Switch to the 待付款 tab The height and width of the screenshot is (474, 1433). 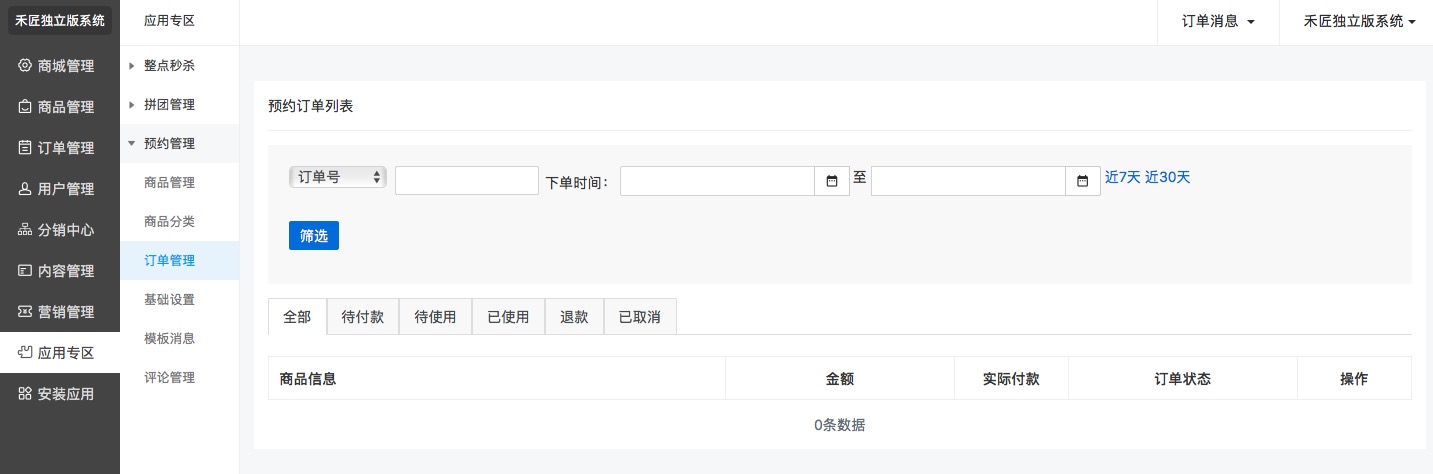[363, 317]
